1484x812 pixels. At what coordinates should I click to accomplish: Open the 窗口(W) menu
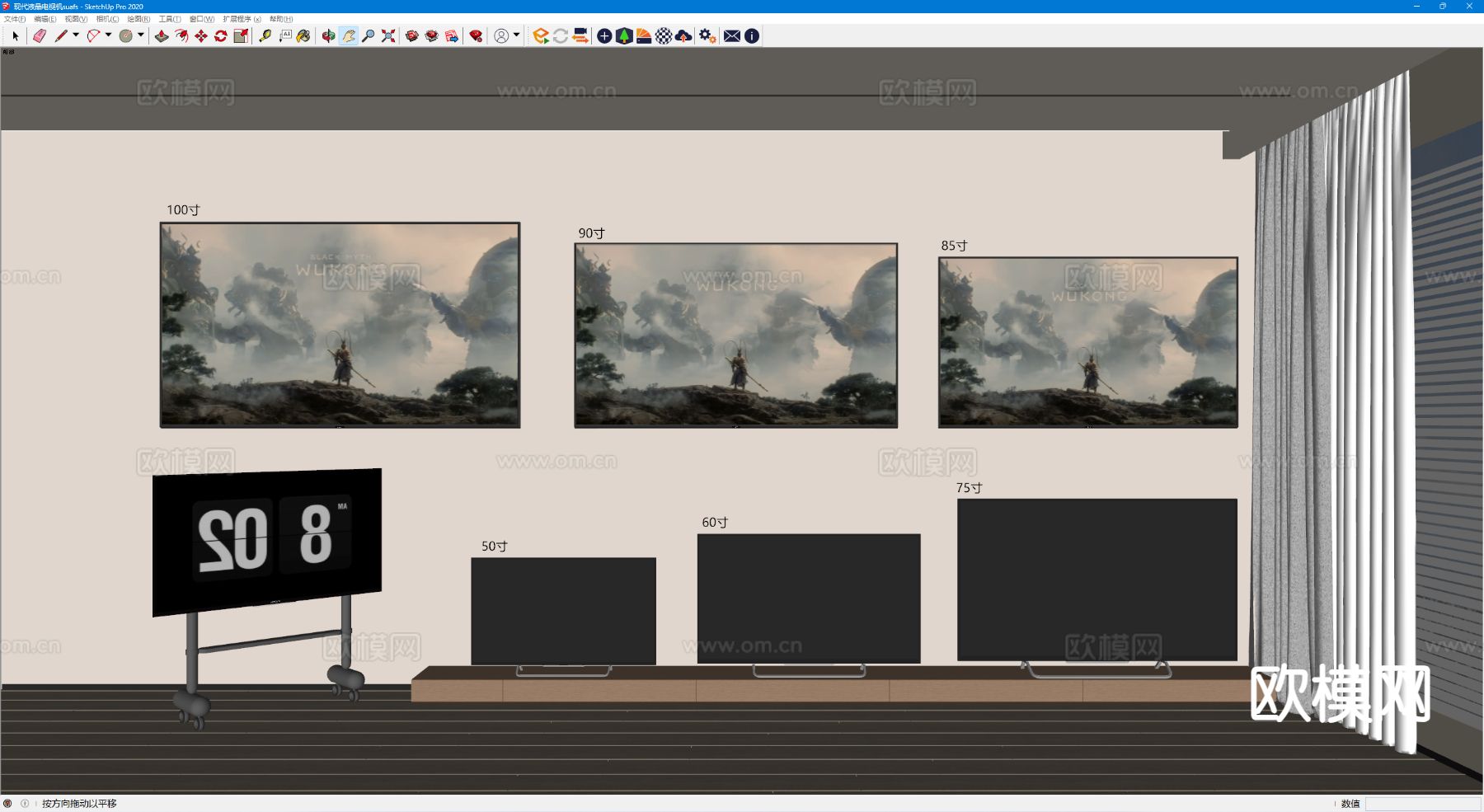202,19
